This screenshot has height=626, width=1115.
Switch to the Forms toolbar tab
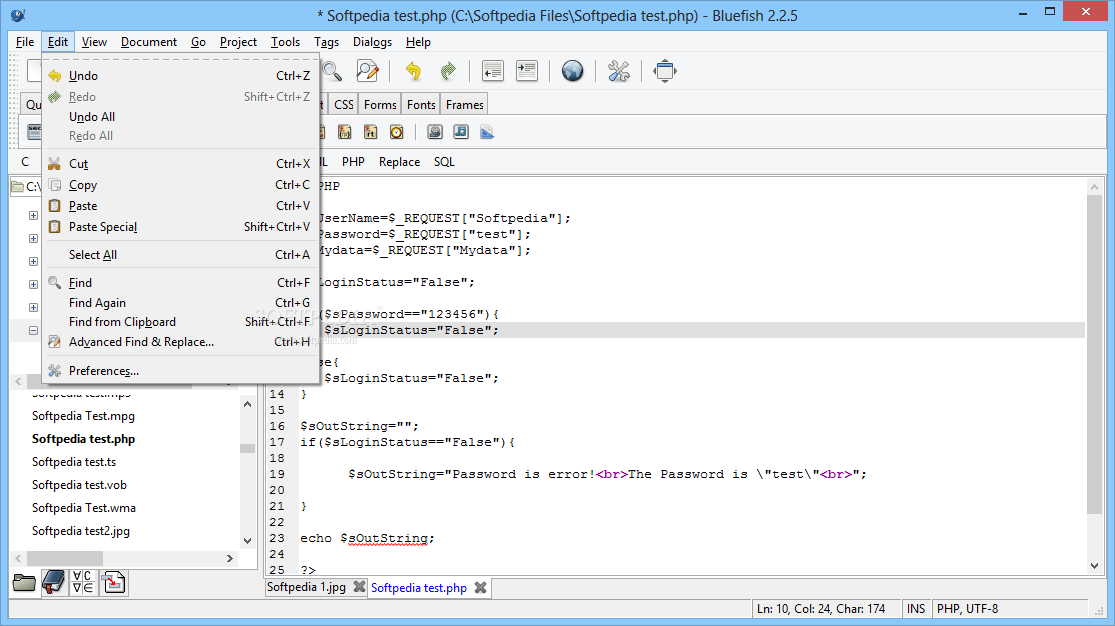tap(380, 105)
